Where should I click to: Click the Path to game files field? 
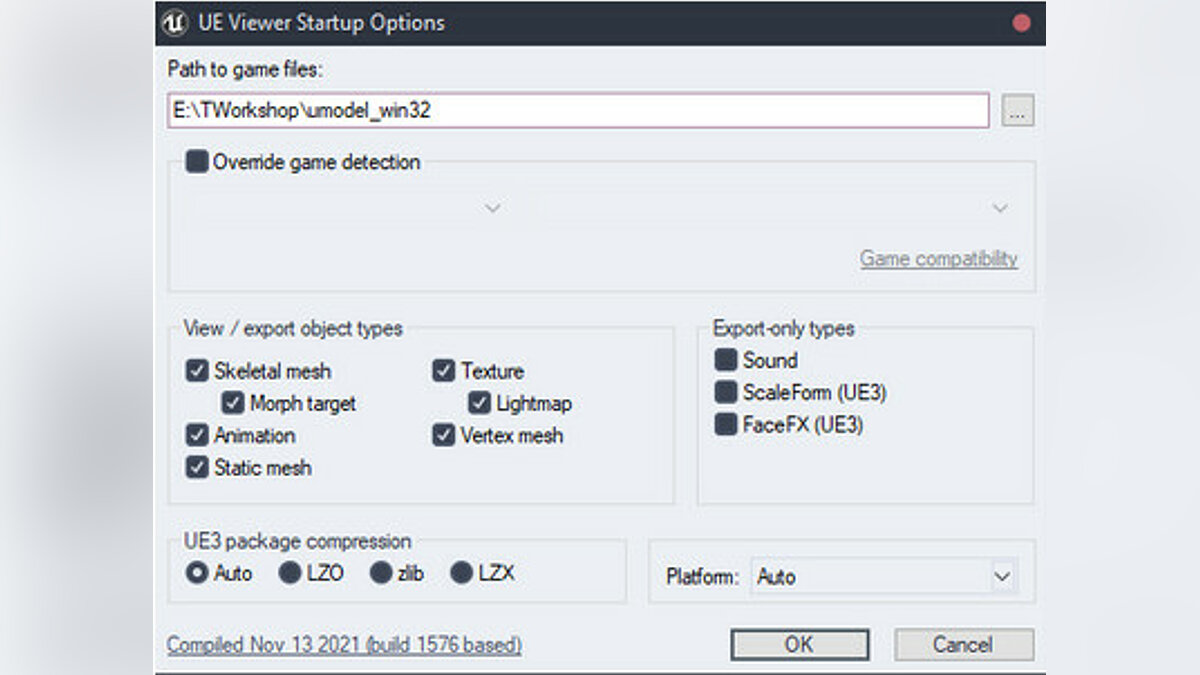coord(578,111)
